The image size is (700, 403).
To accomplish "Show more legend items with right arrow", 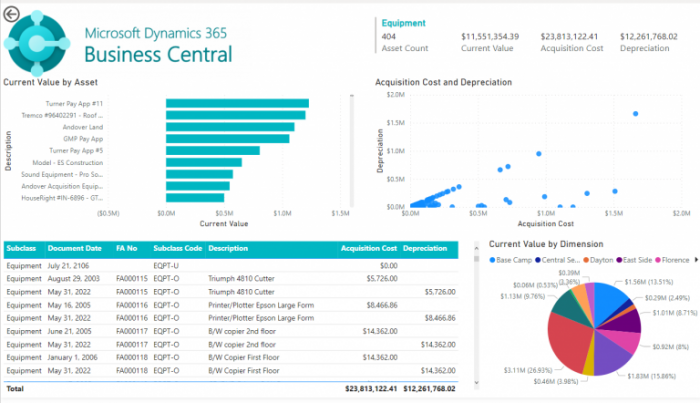I will point(696,260).
